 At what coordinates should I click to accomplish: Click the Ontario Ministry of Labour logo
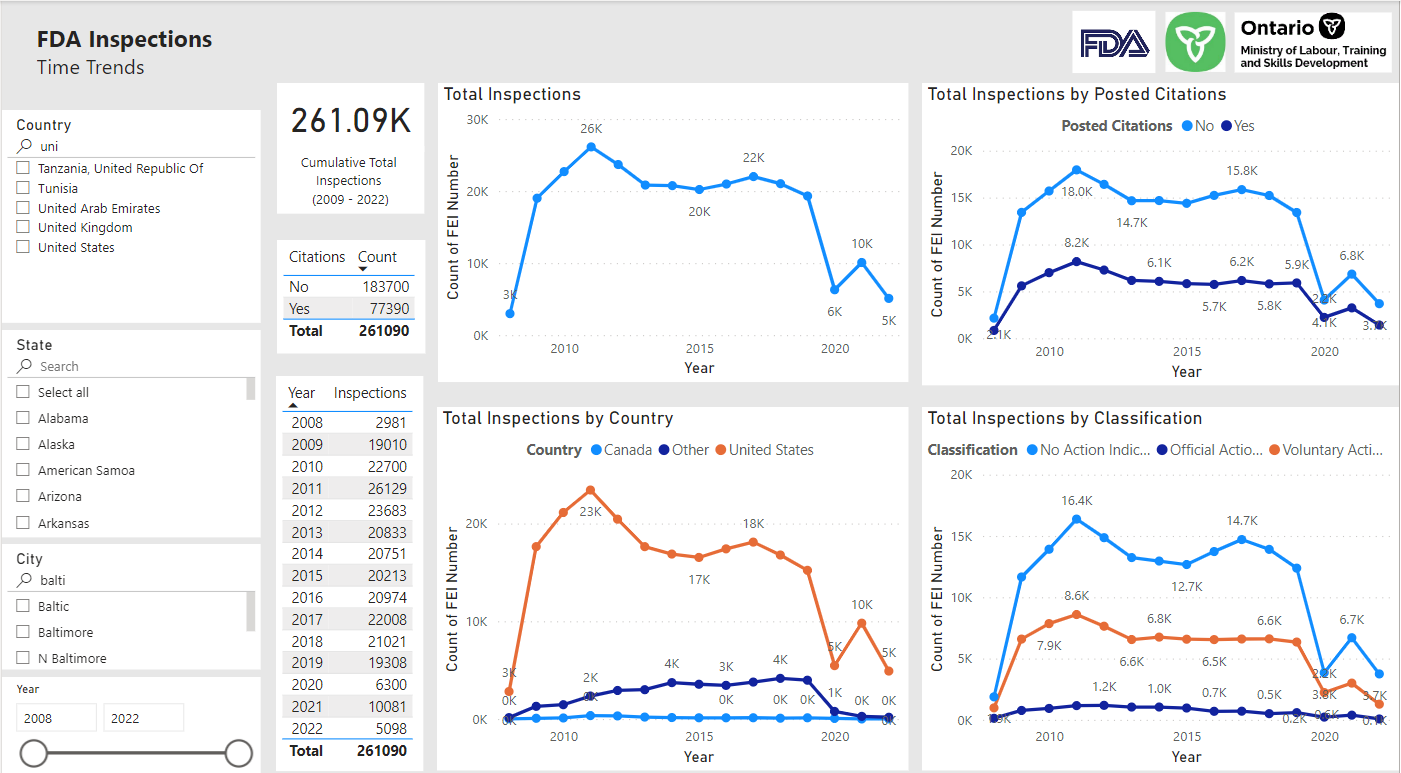[x=1313, y=43]
